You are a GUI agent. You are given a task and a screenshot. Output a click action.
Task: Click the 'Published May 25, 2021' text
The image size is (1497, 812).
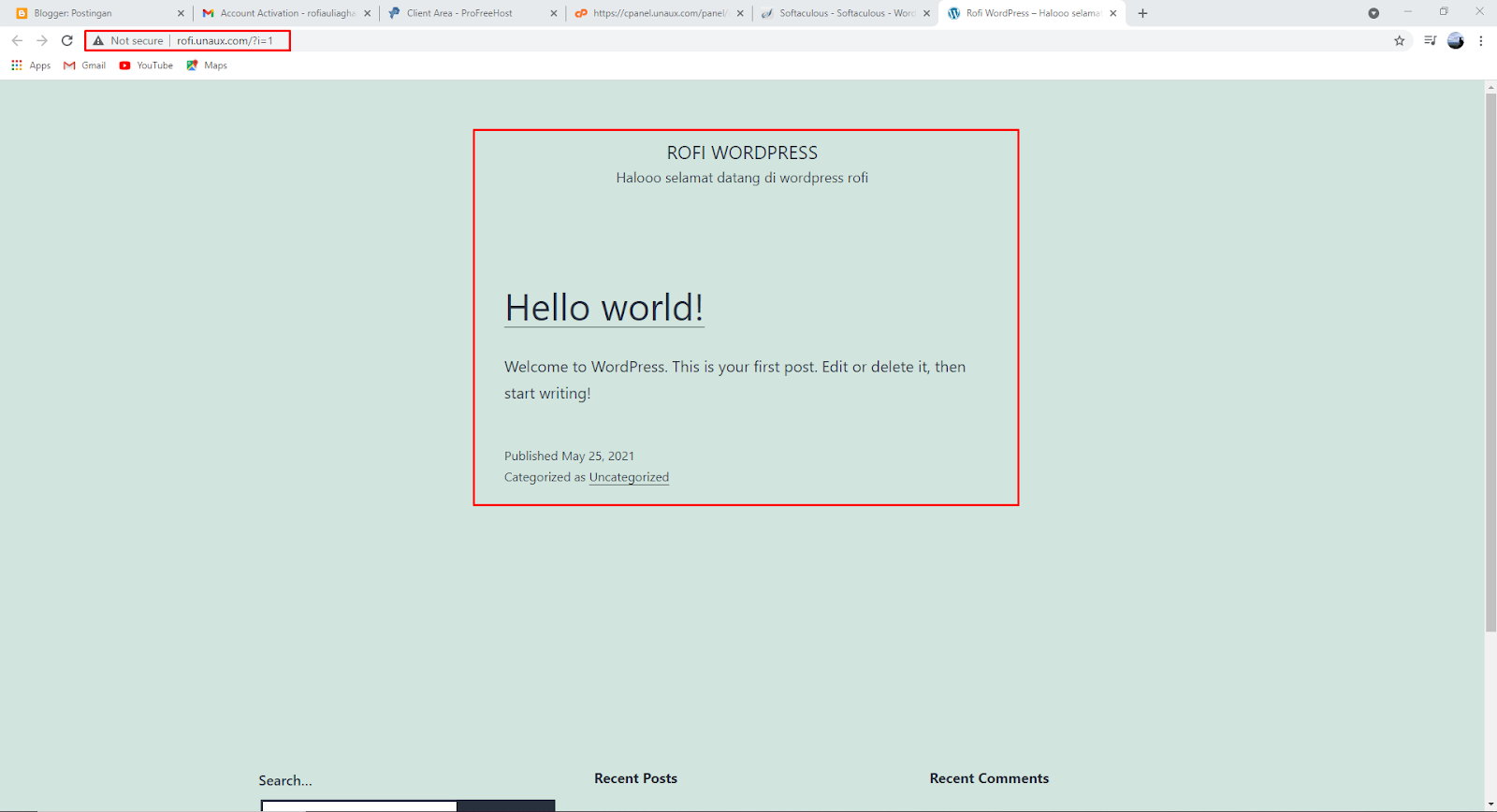click(569, 456)
